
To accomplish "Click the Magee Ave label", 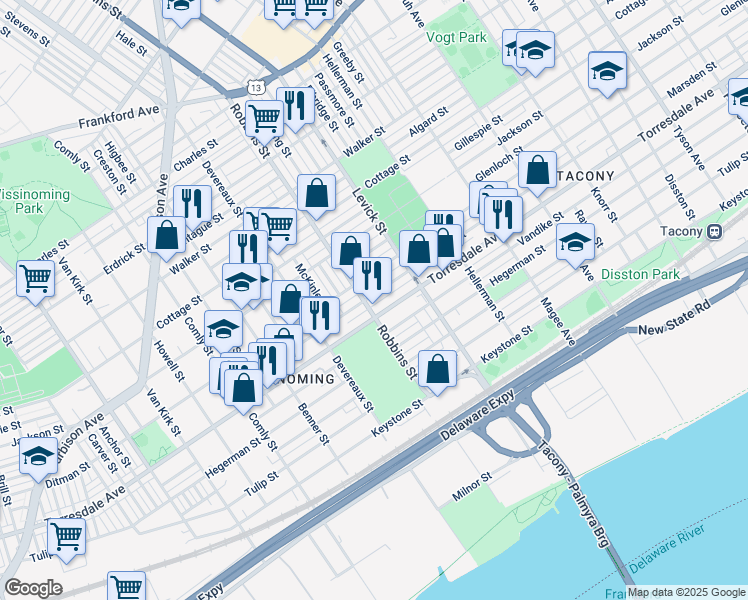I will (558, 321).
